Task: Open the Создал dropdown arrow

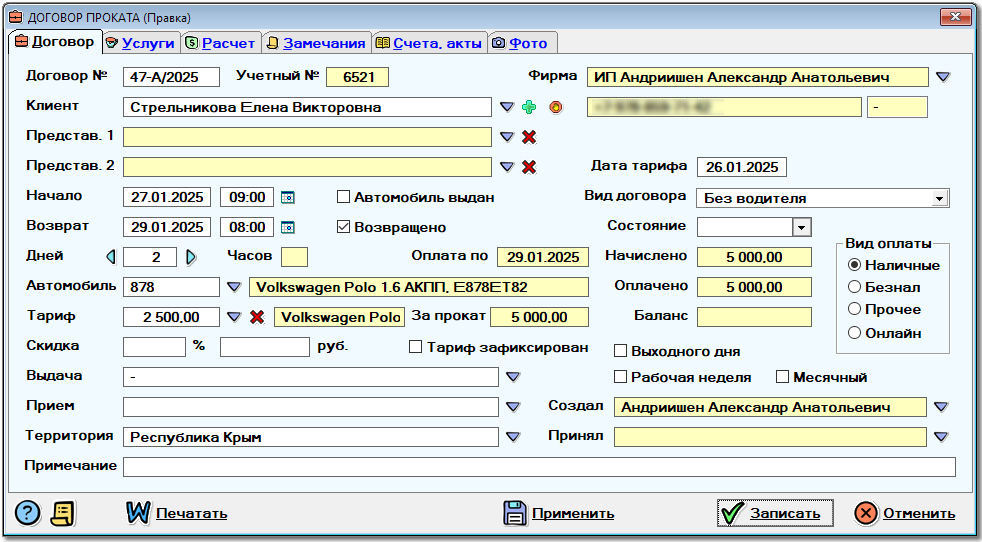Action: click(x=941, y=407)
